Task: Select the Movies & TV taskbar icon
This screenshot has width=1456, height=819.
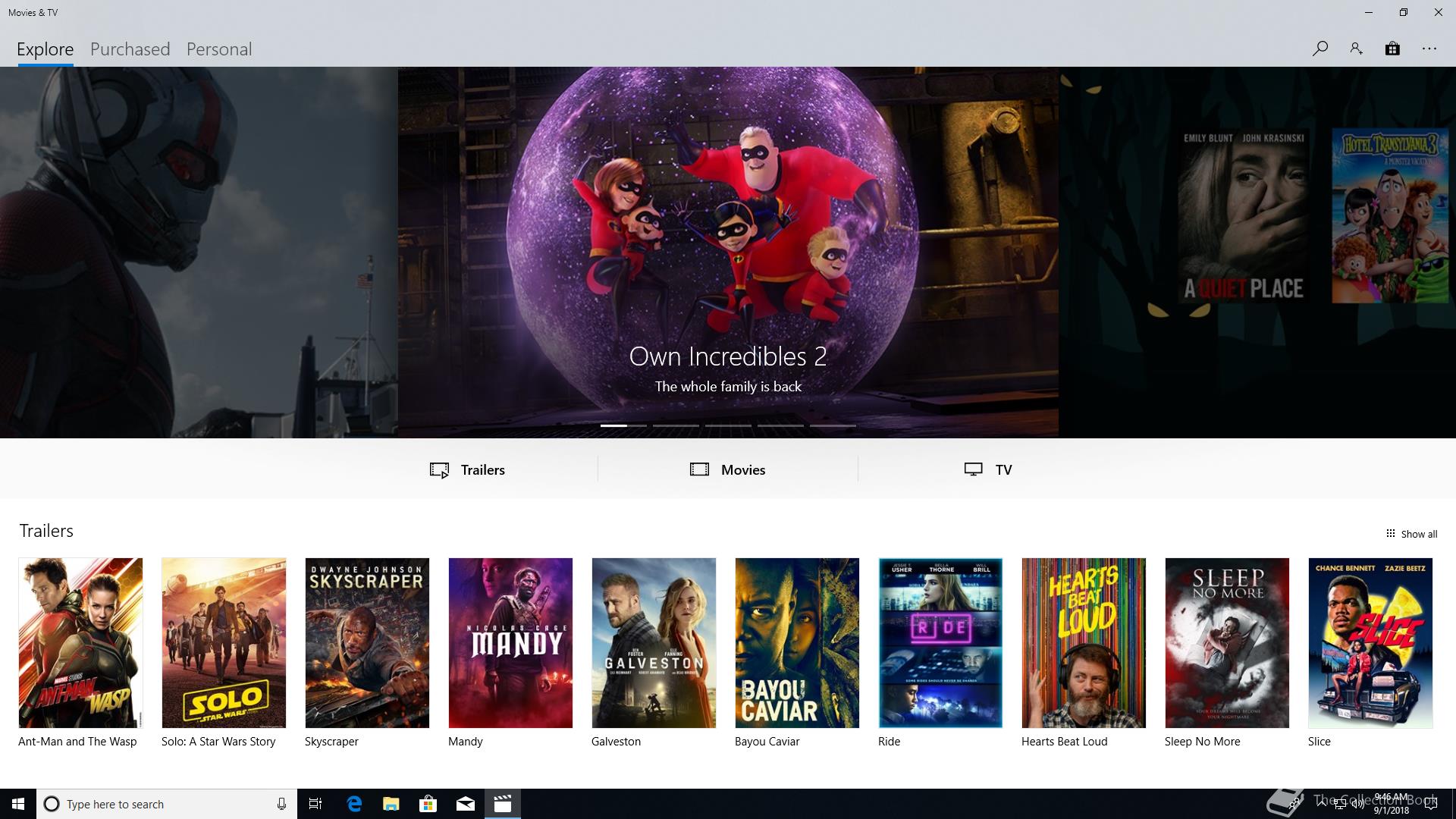Action: tap(502, 804)
